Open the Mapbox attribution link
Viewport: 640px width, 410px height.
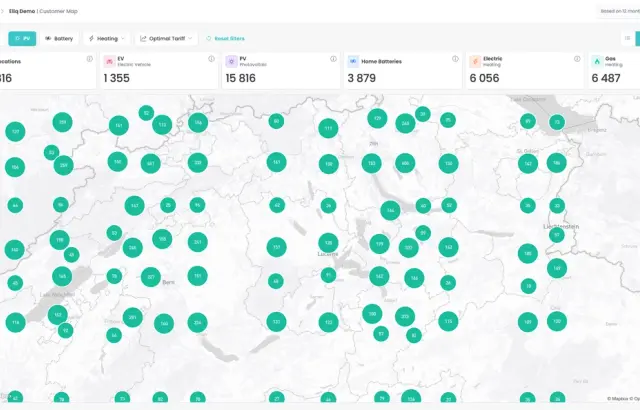(619, 399)
